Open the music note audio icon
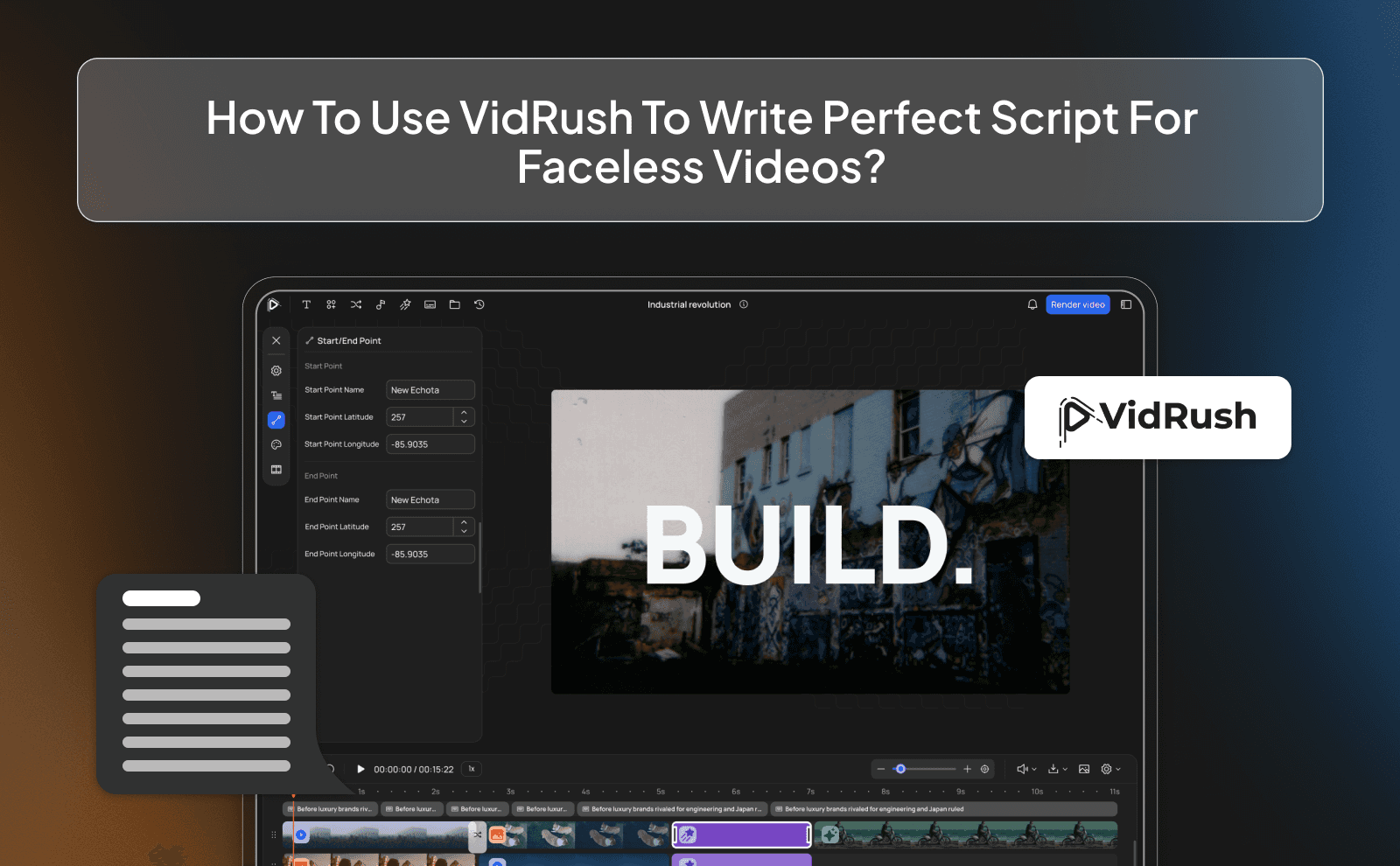This screenshot has width=1400, height=866. pyautogui.click(x=381, y=304)
